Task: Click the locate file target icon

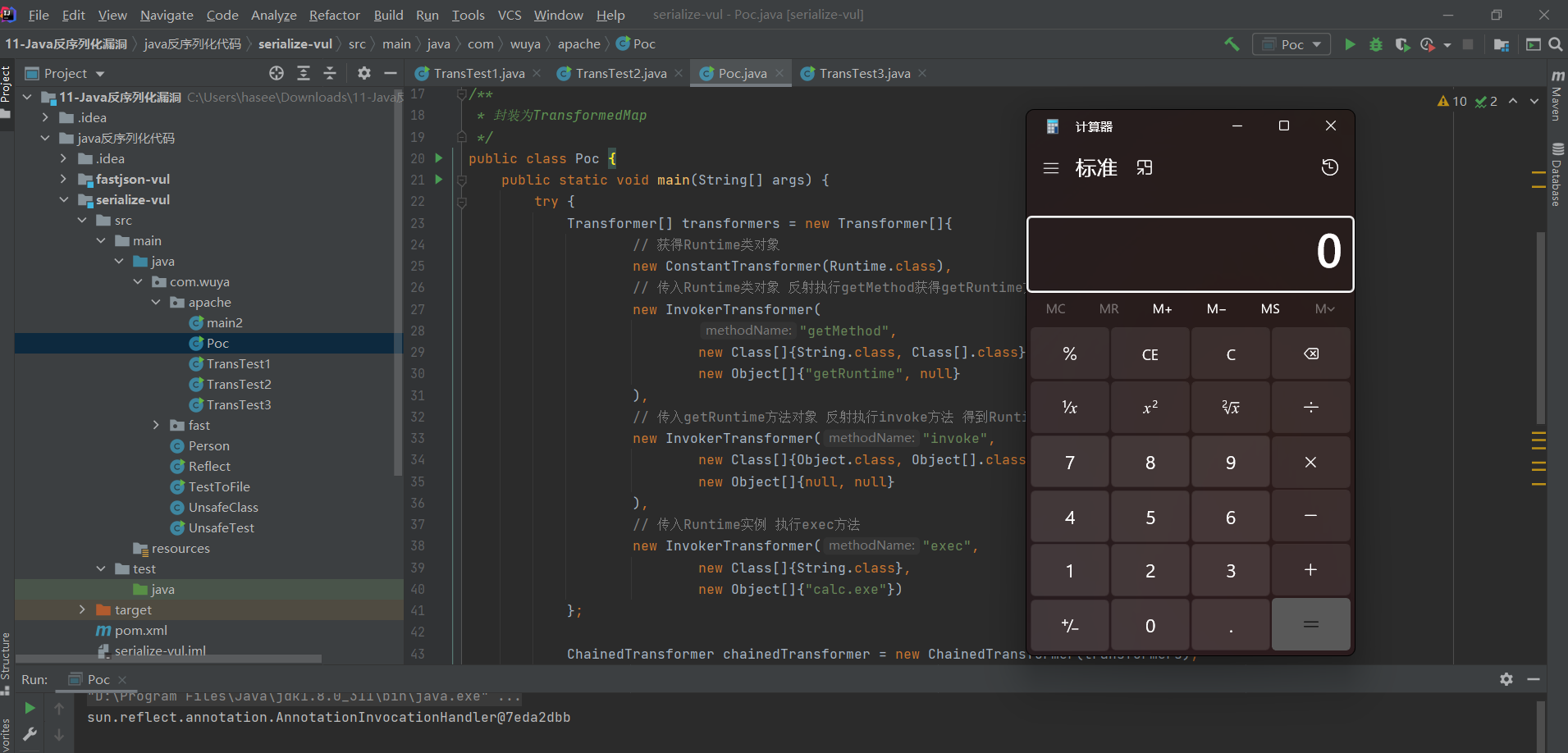Action: tap(277, 74)
